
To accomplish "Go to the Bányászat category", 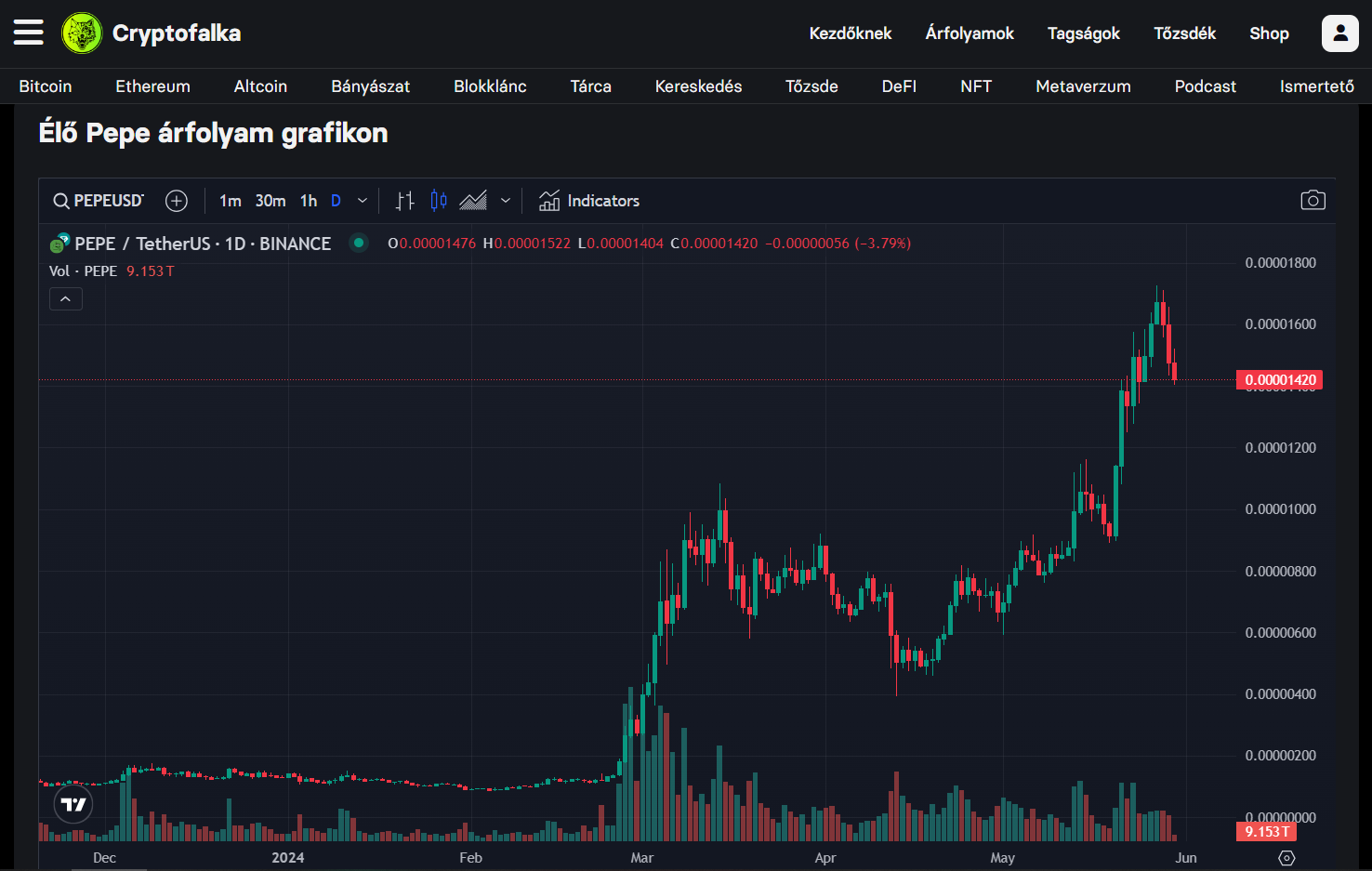I will click(x=371, y=86).
